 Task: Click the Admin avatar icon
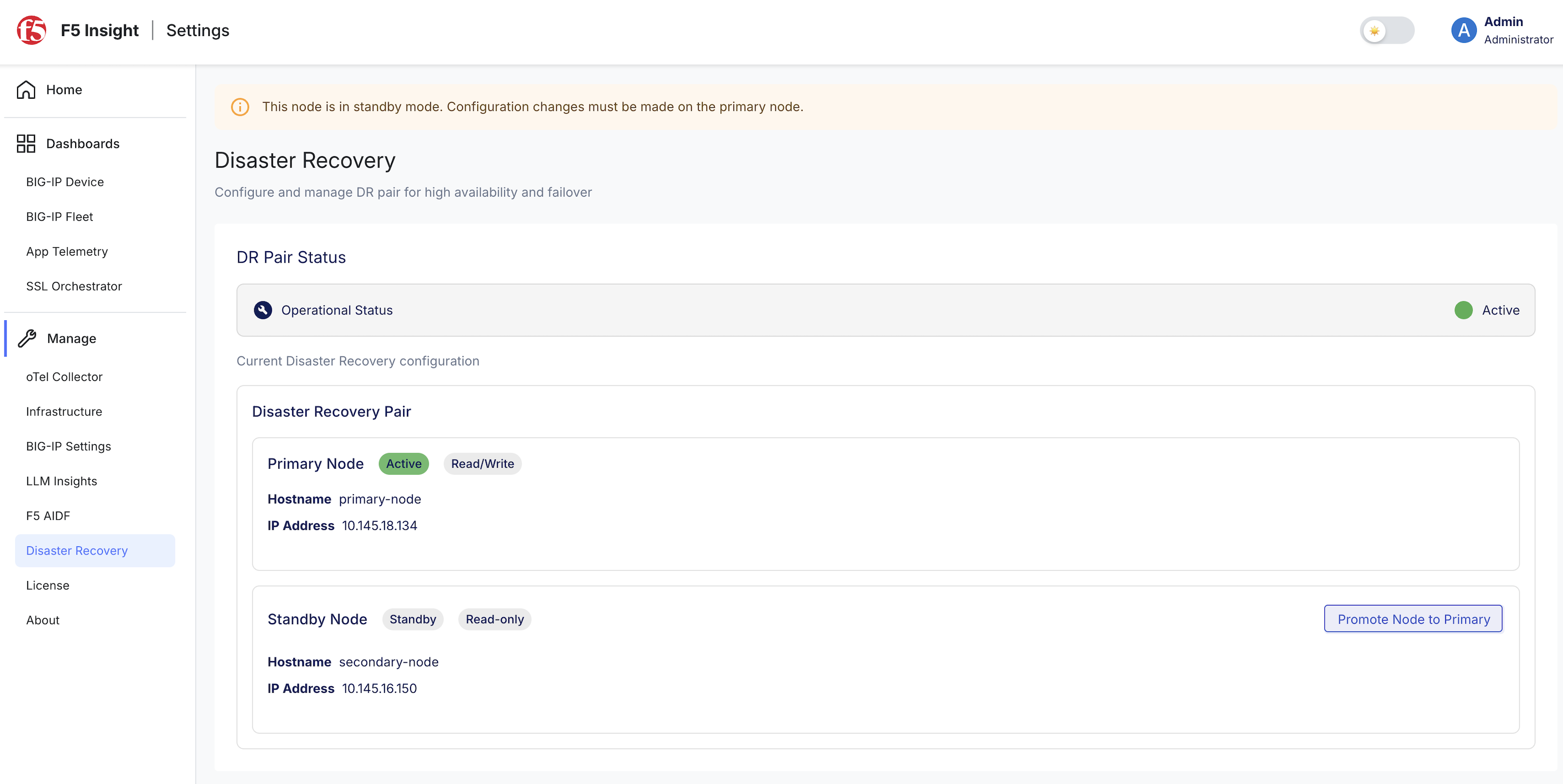tap(1463, 31)
